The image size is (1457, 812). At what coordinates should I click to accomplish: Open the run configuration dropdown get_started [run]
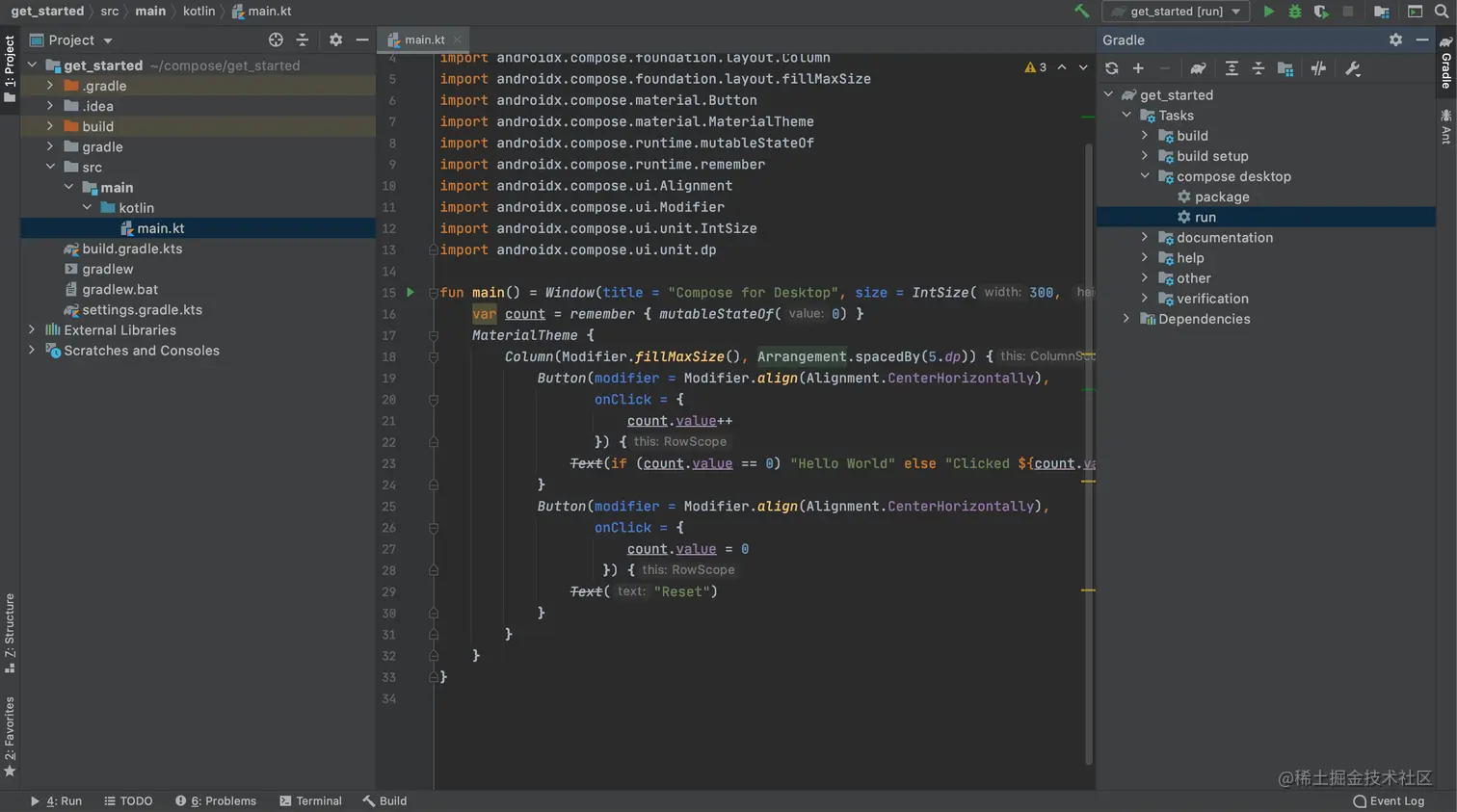1175,11
